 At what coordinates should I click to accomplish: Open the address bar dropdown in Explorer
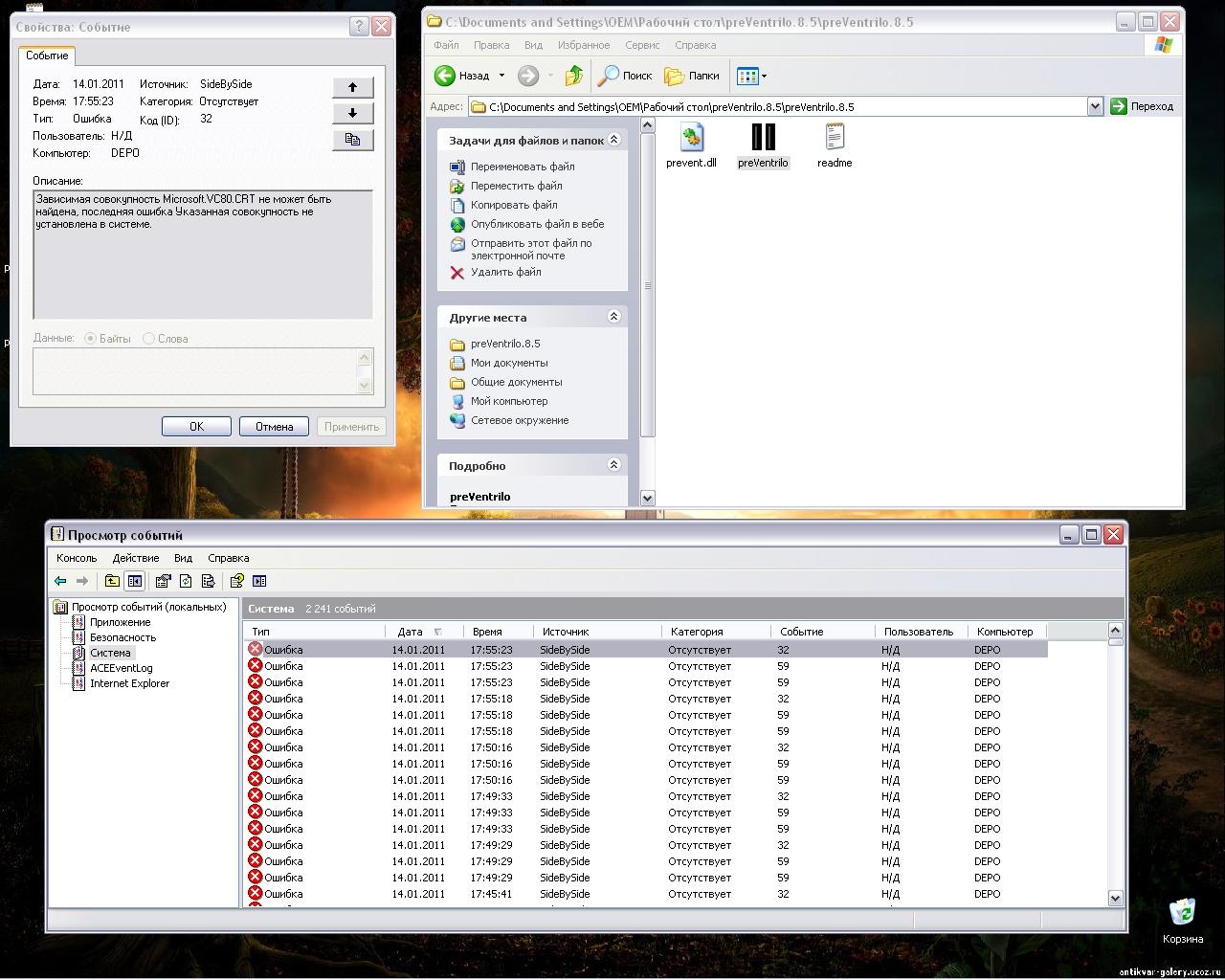(x=1096, y=106)
